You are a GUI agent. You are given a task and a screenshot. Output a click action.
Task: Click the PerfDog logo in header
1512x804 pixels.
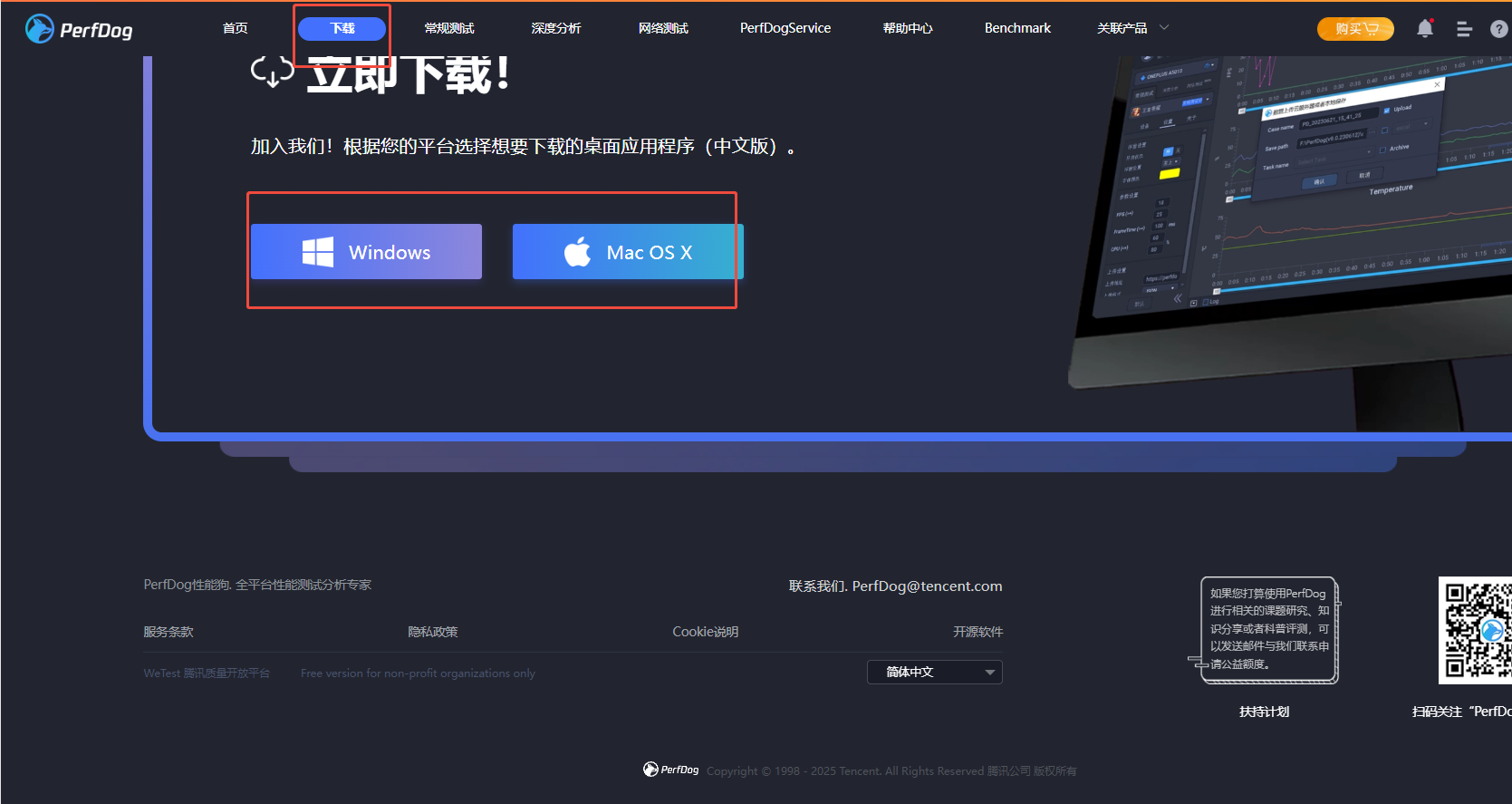coord(79,29)
